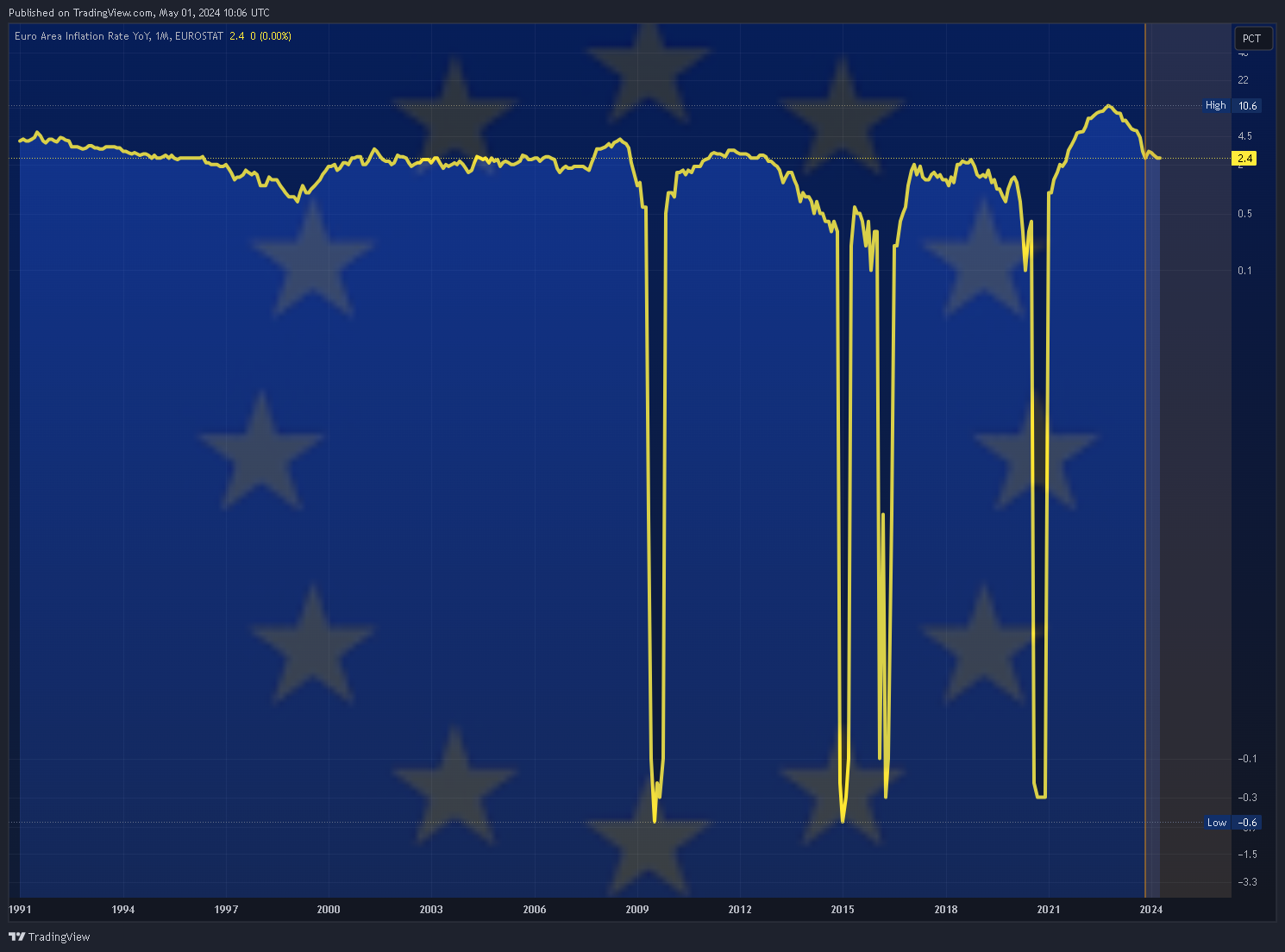Click the 2021 year label on time axis

[x=1049, y=910]
